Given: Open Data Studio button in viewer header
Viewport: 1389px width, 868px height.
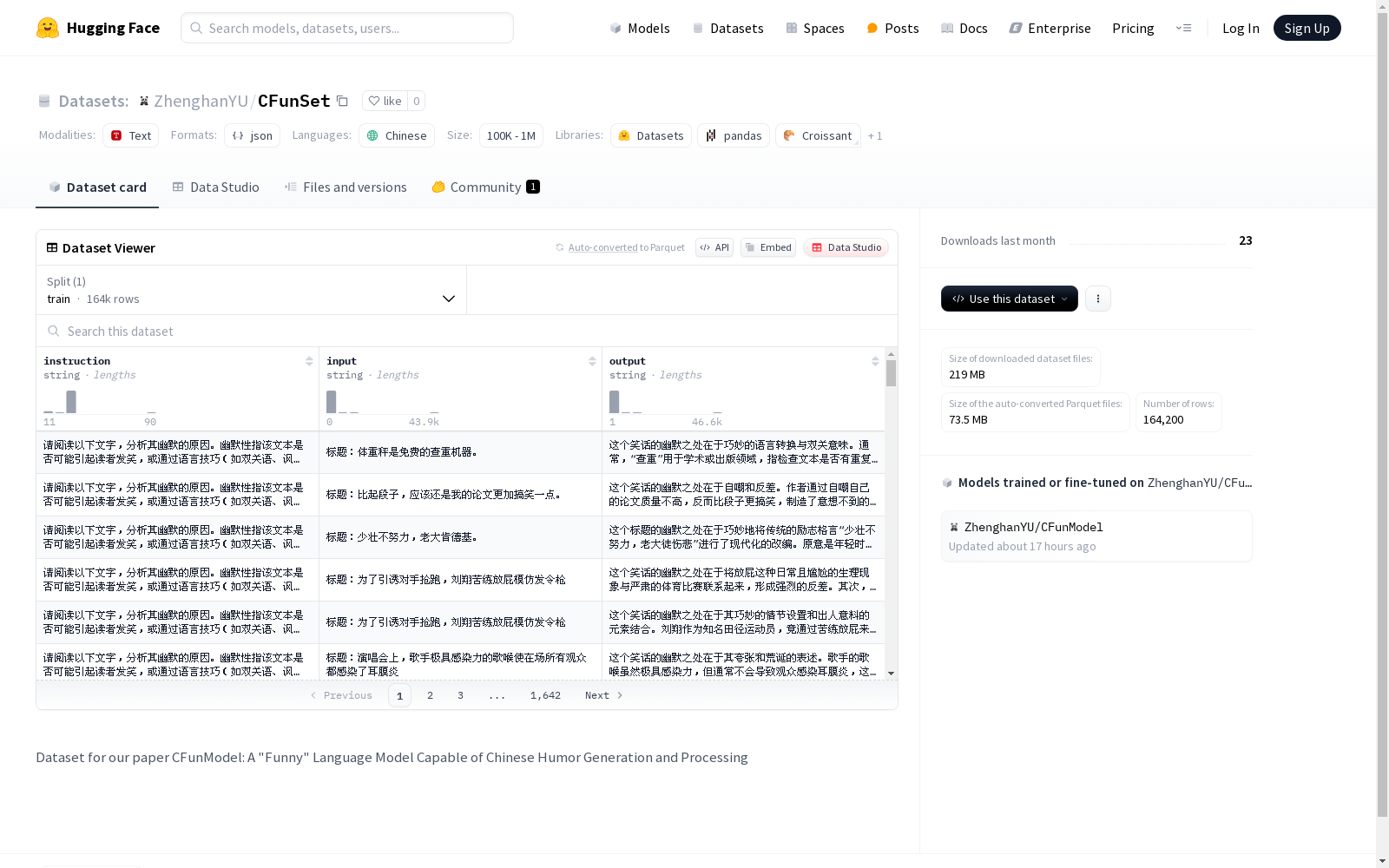Looking at the screenshot, I should tap(846, 247).
